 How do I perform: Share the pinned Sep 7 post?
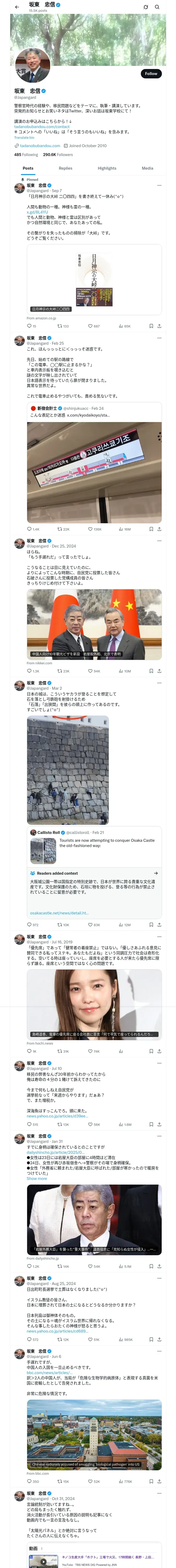[x=160, y=326]
